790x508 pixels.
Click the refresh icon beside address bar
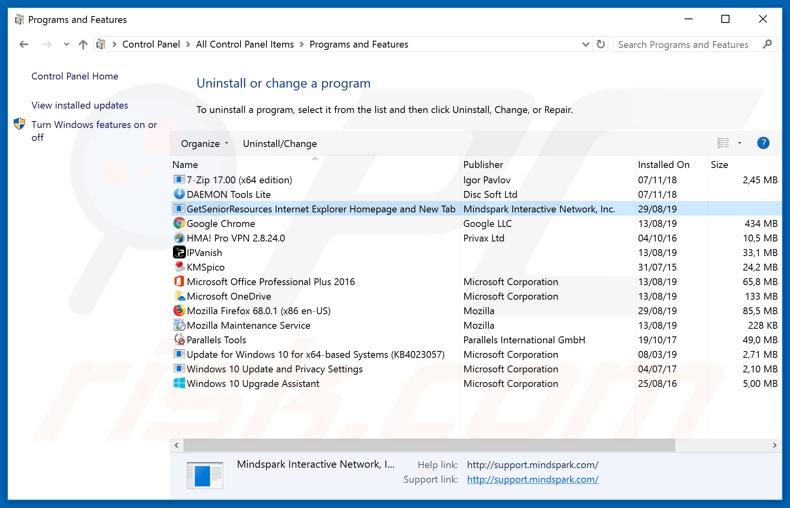[601, 44]
